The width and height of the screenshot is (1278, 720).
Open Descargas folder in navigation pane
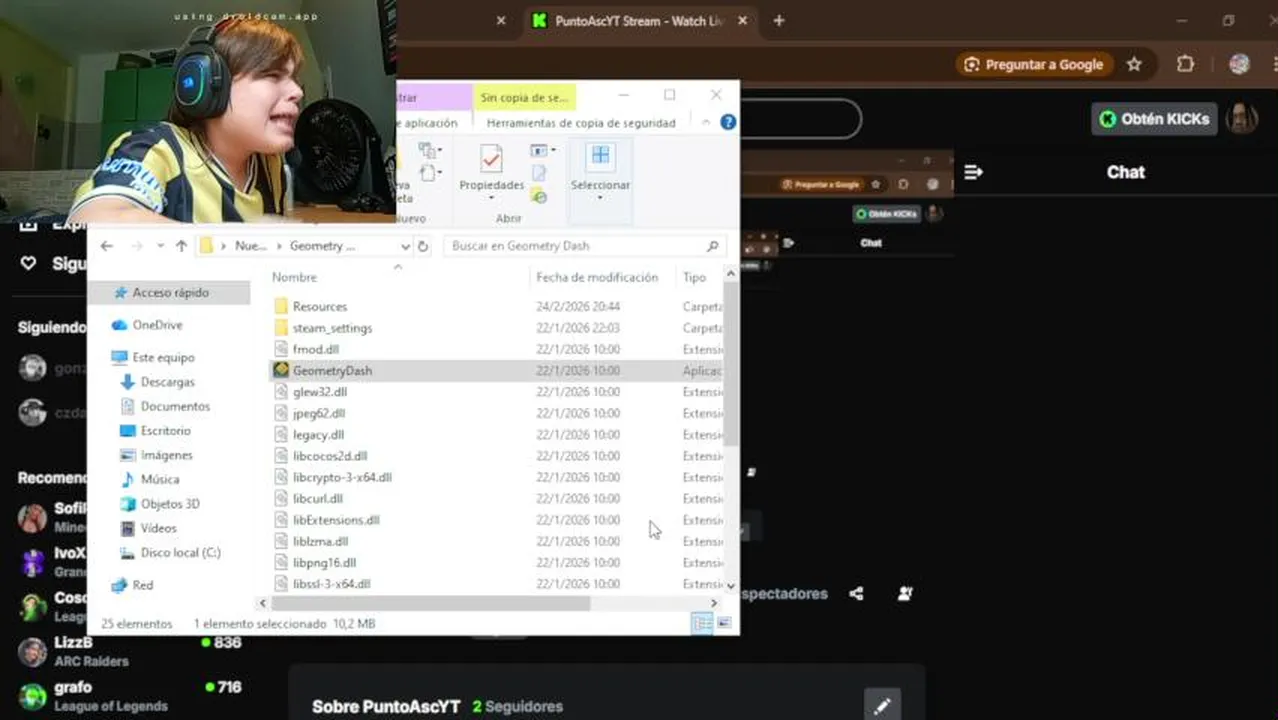157,382
